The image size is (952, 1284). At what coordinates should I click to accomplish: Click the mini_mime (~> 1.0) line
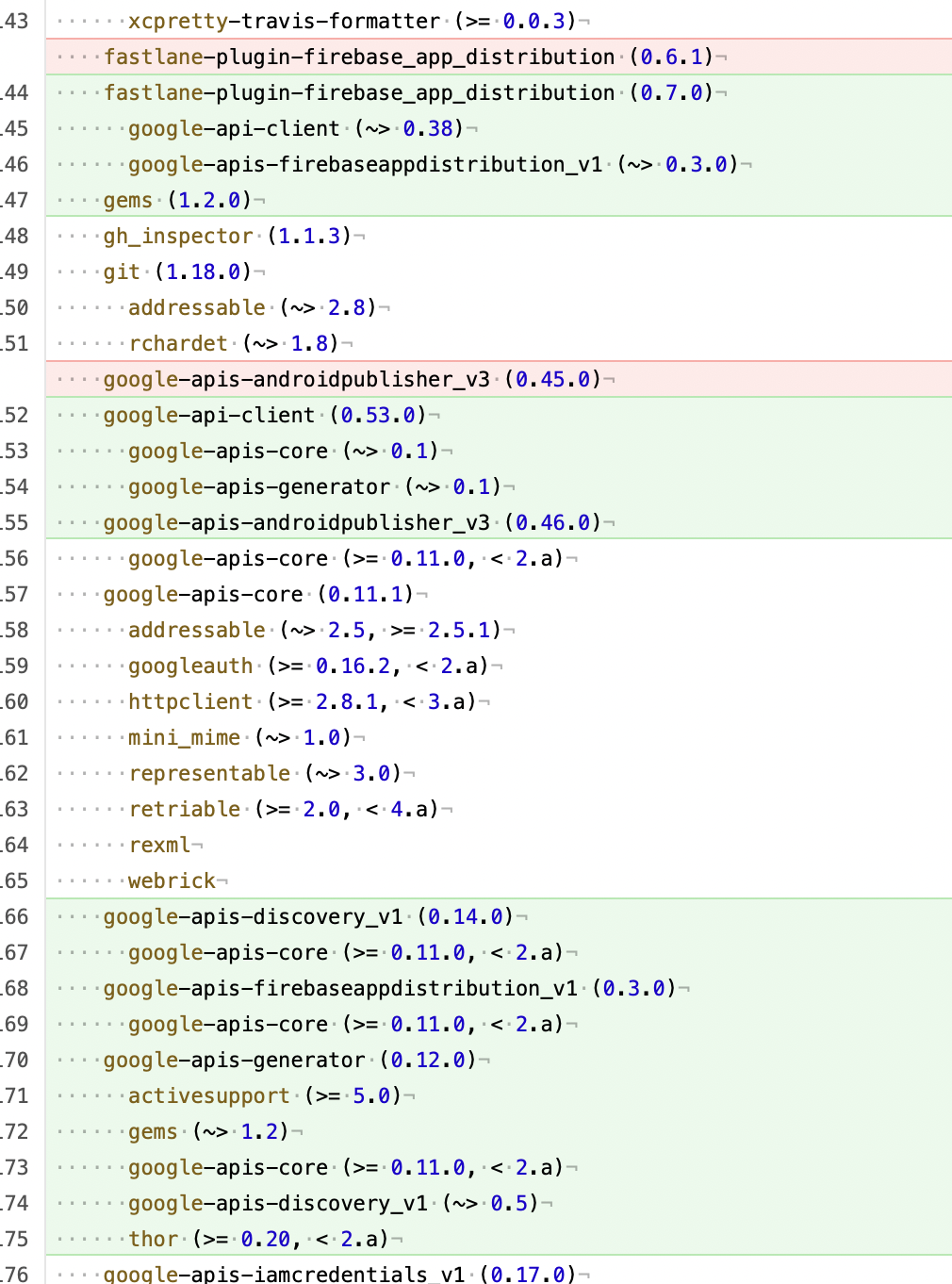pyautogui.click(x=500, y=737)
